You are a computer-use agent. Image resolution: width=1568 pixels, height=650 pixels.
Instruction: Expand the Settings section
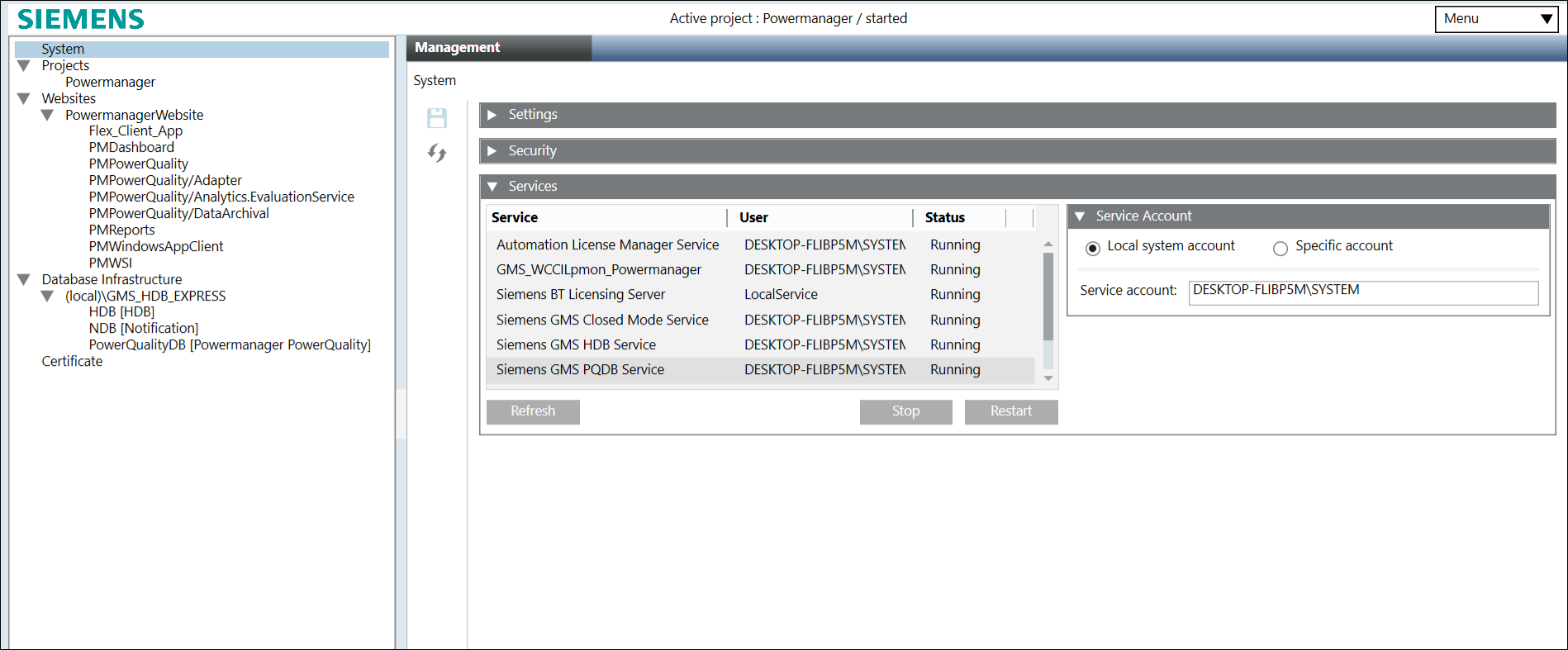point(492,115)
